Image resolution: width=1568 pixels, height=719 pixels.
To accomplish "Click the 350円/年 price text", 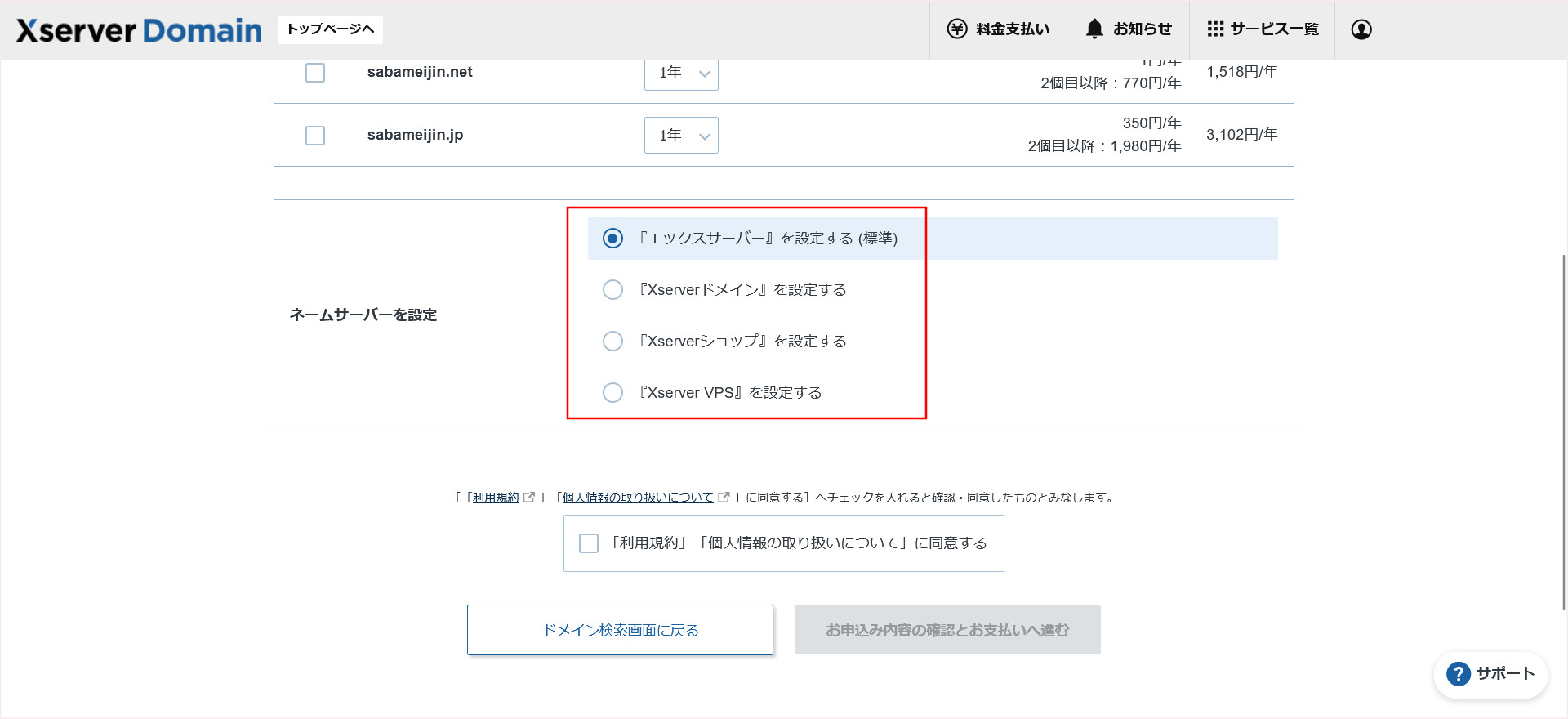I will coord(1151,123).
